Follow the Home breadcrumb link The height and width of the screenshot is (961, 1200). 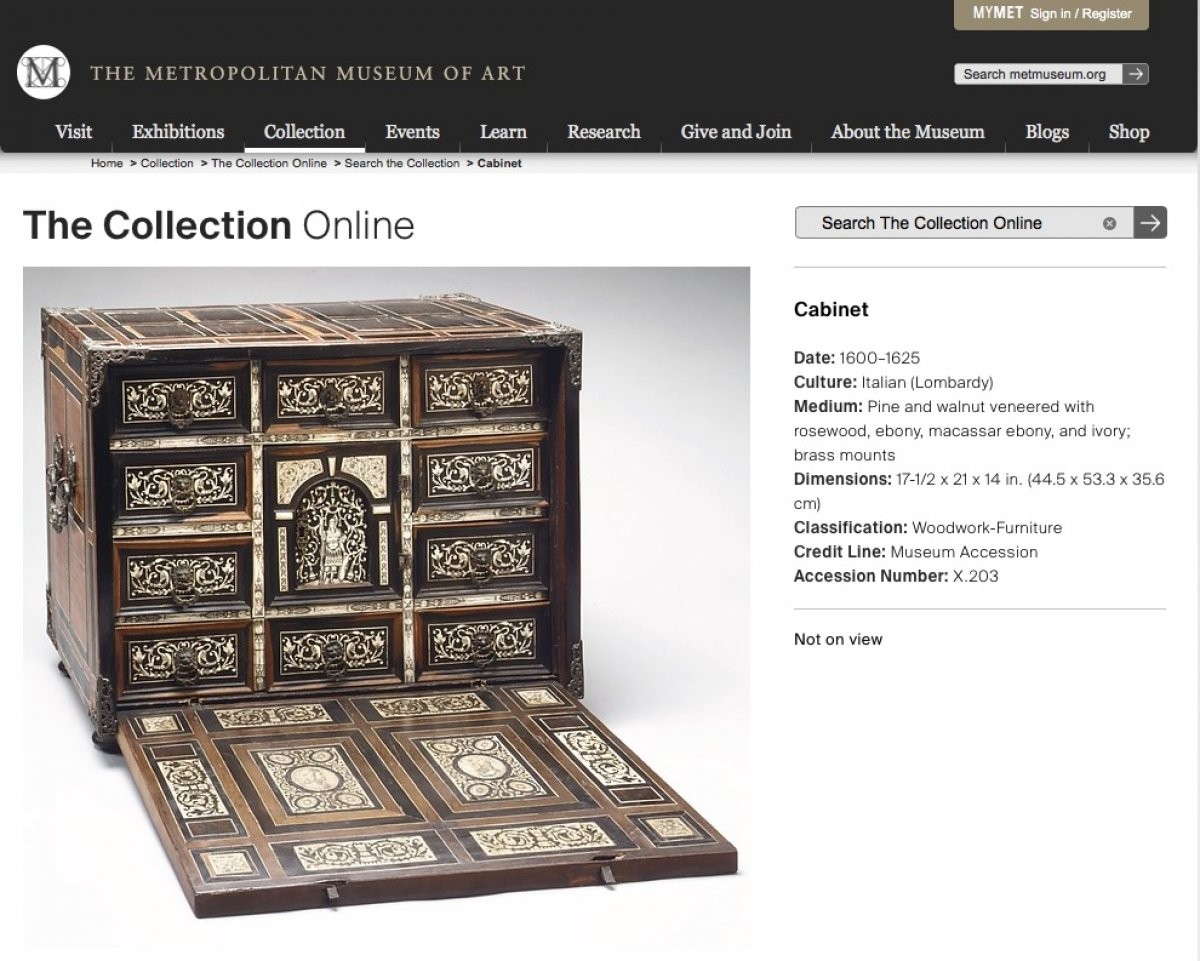point(107,163)
